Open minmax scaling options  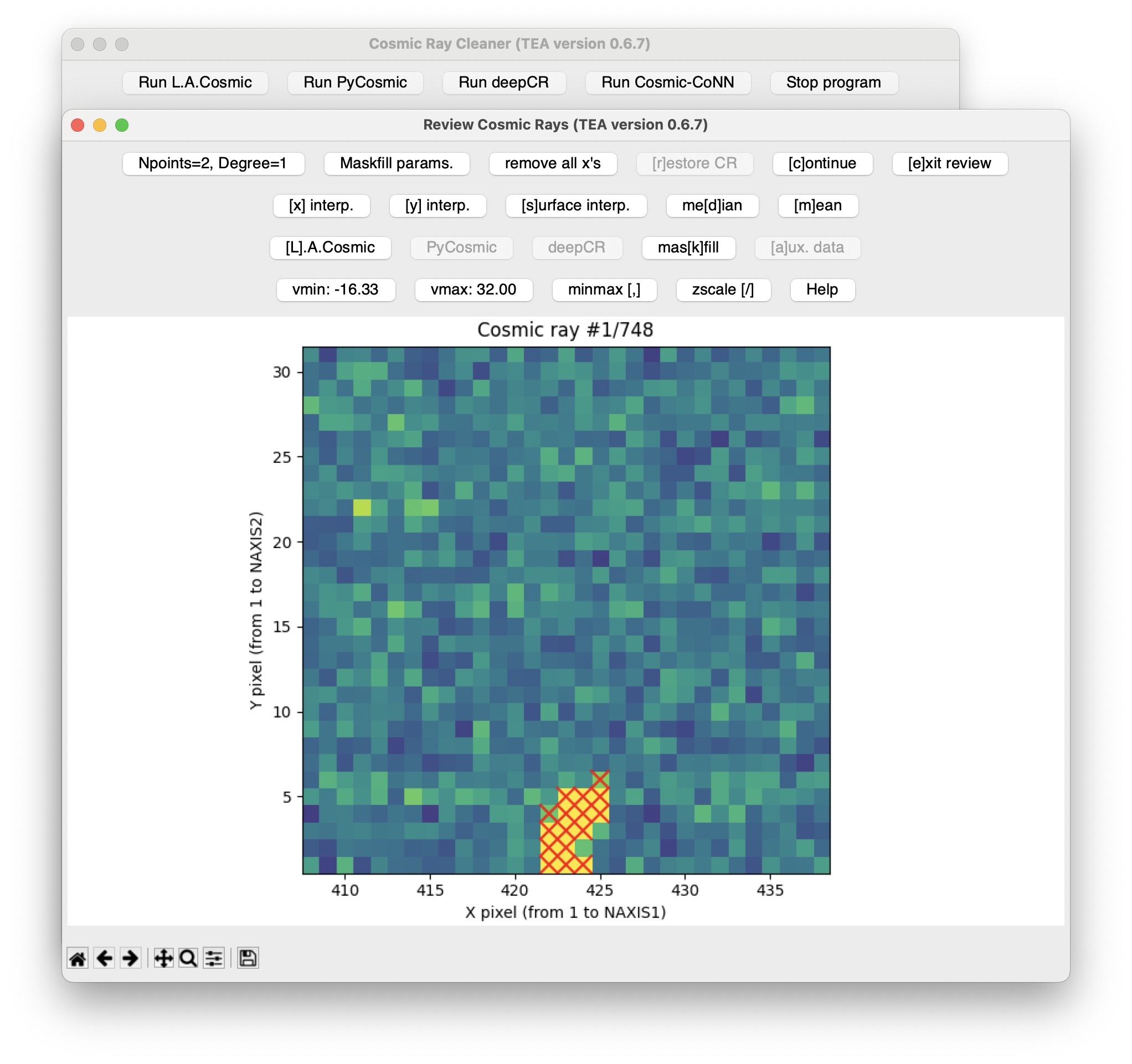(x=605, y=290)
